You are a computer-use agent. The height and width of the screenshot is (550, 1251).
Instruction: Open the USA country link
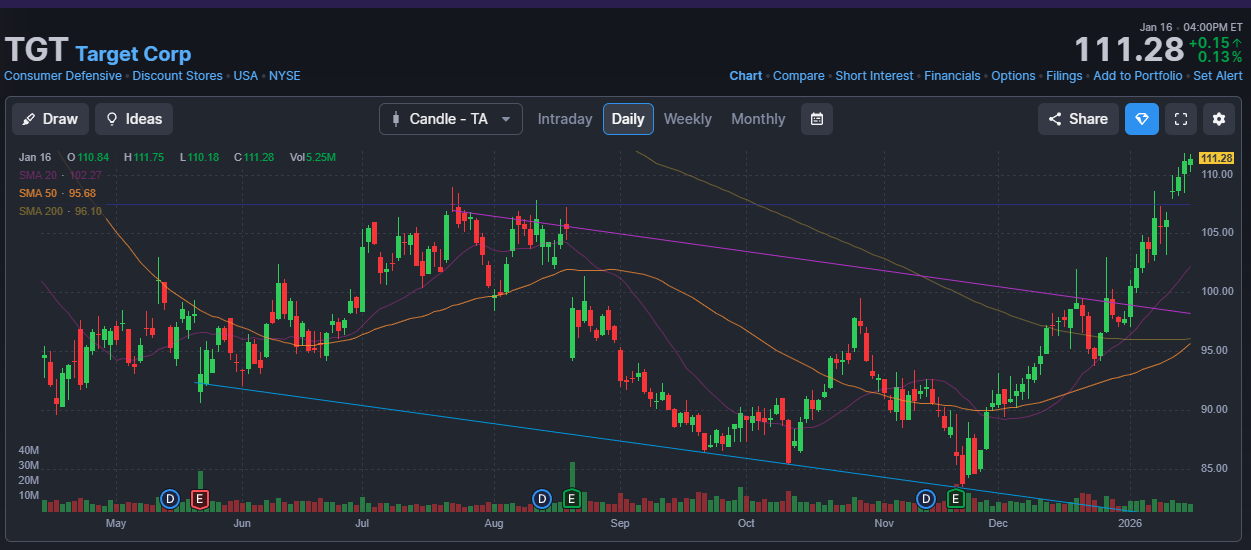(246, 76)
